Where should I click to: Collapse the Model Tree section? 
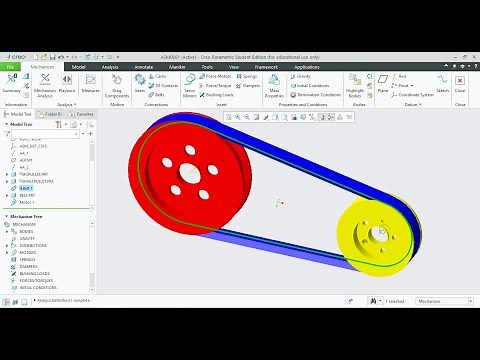tap(6, 124)
